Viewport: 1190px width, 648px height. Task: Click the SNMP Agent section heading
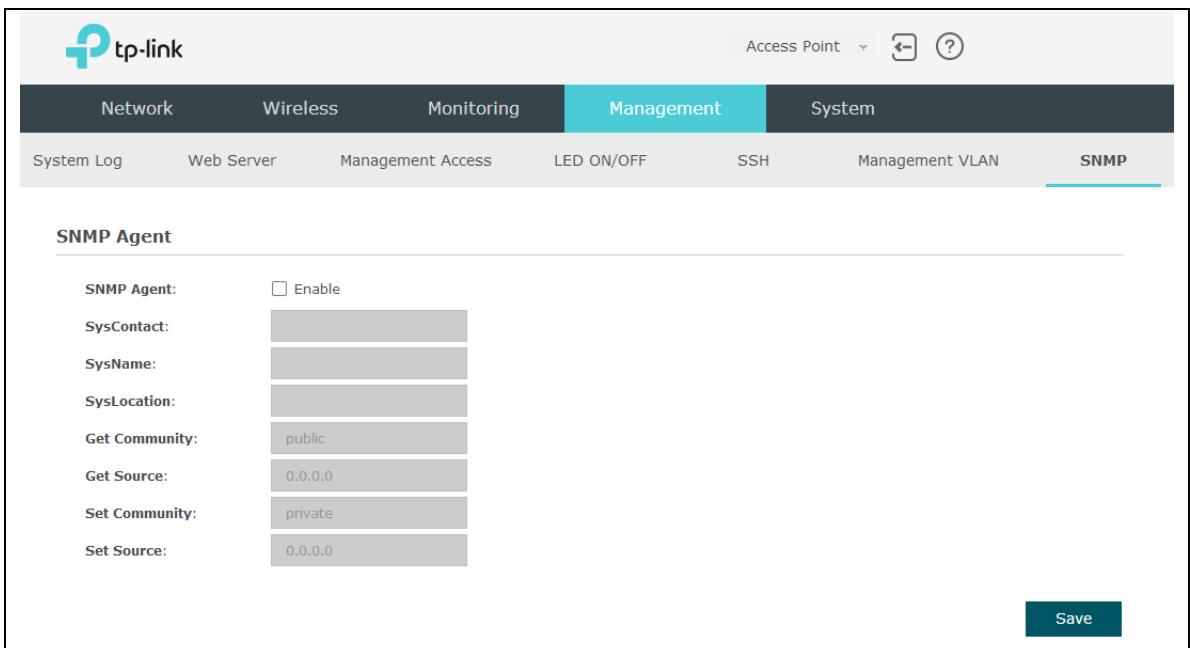click(x=114, y=237)
